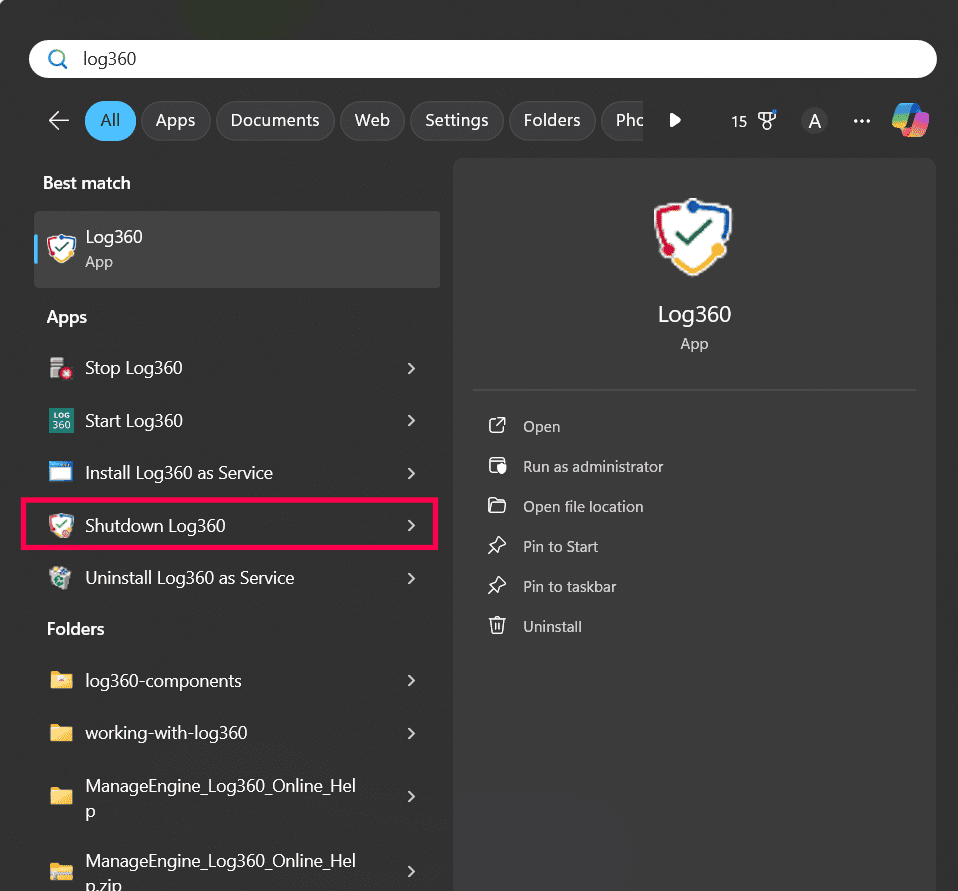
Task: Click the Install Log360 as Service icon
Action: click(x=61, y=472)
